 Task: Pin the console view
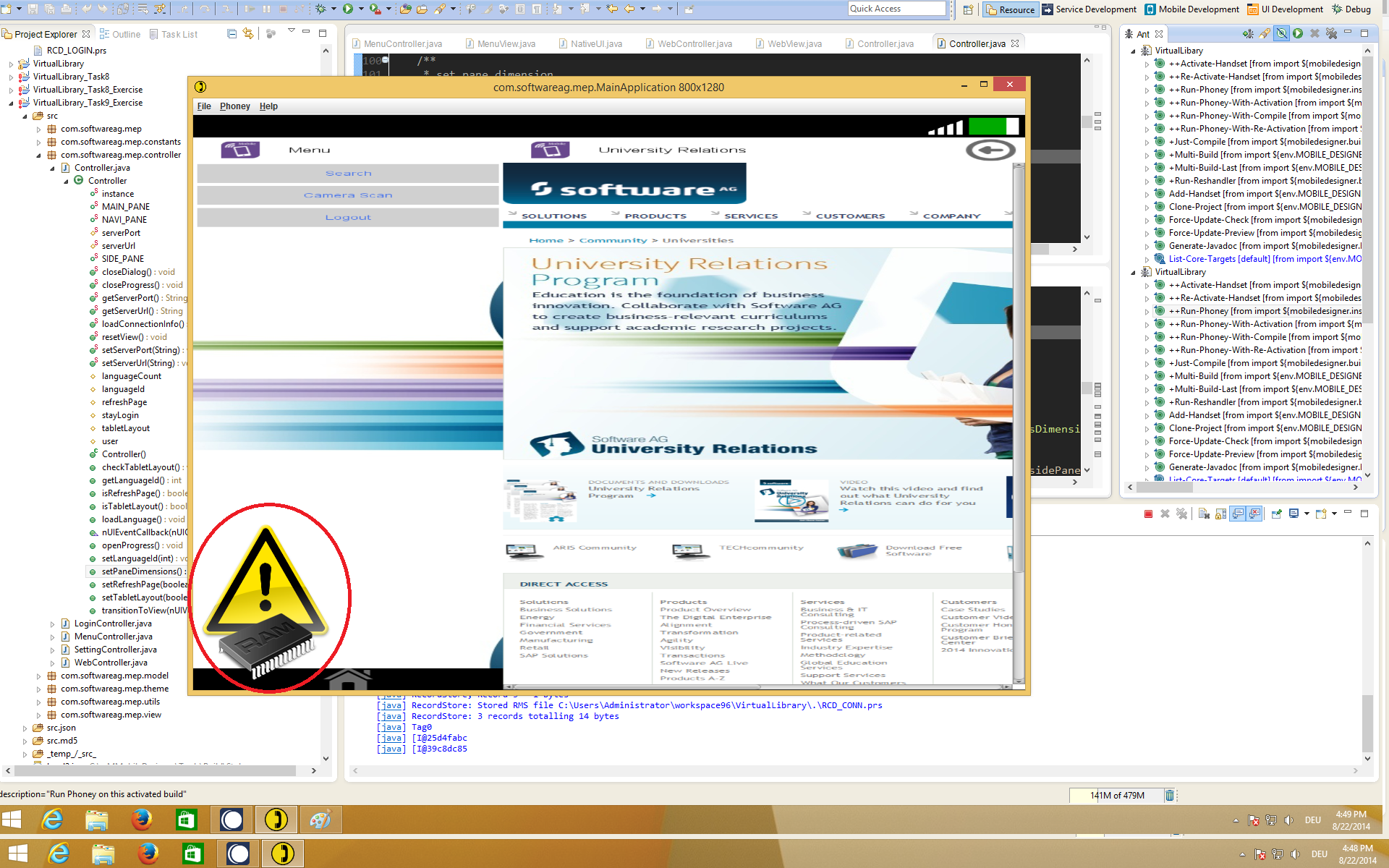coord(1276,514)
